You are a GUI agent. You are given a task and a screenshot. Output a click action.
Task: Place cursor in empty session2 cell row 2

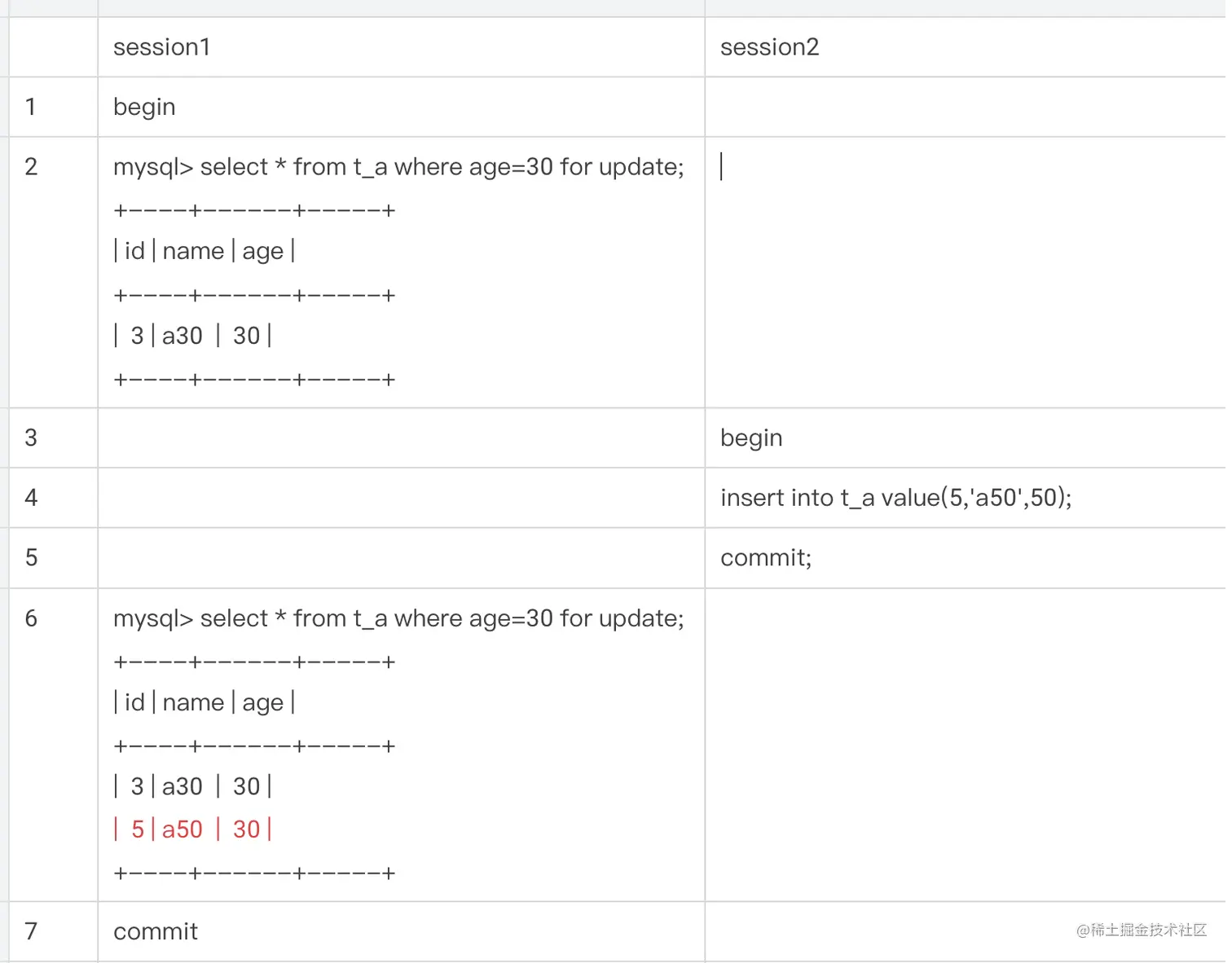966,272
